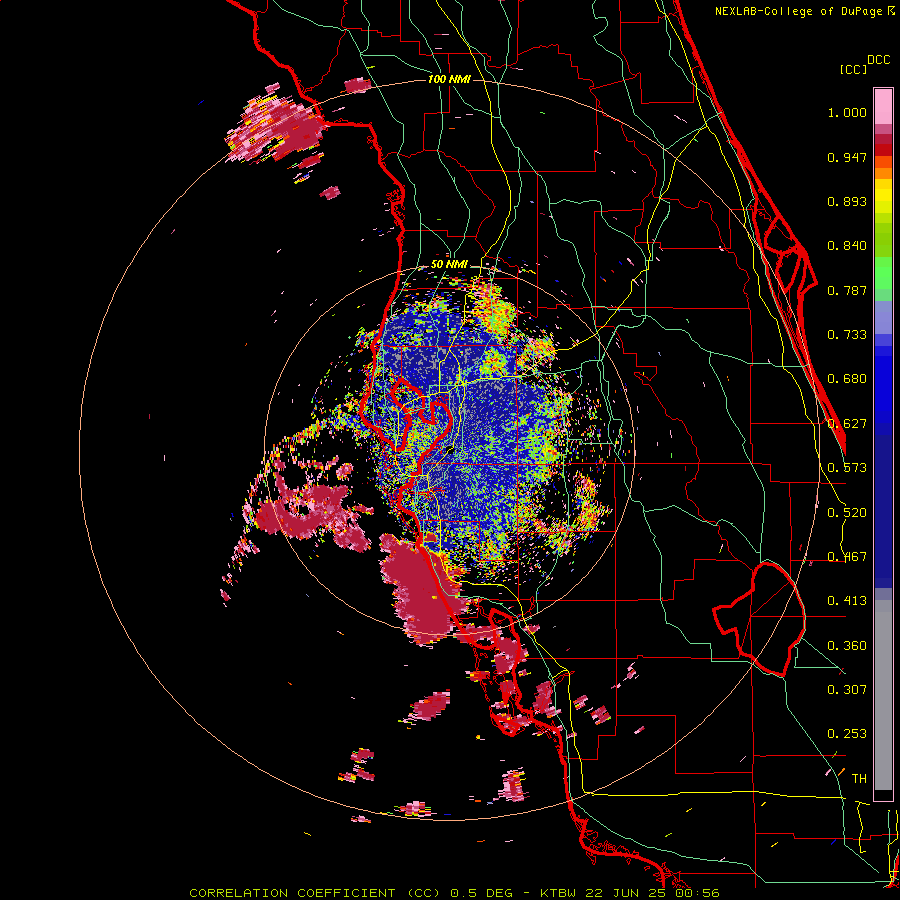Viewport: 900px width, 900px height.
Task: Click the 0.5 DEG elevation text
Action: [481, 893]
